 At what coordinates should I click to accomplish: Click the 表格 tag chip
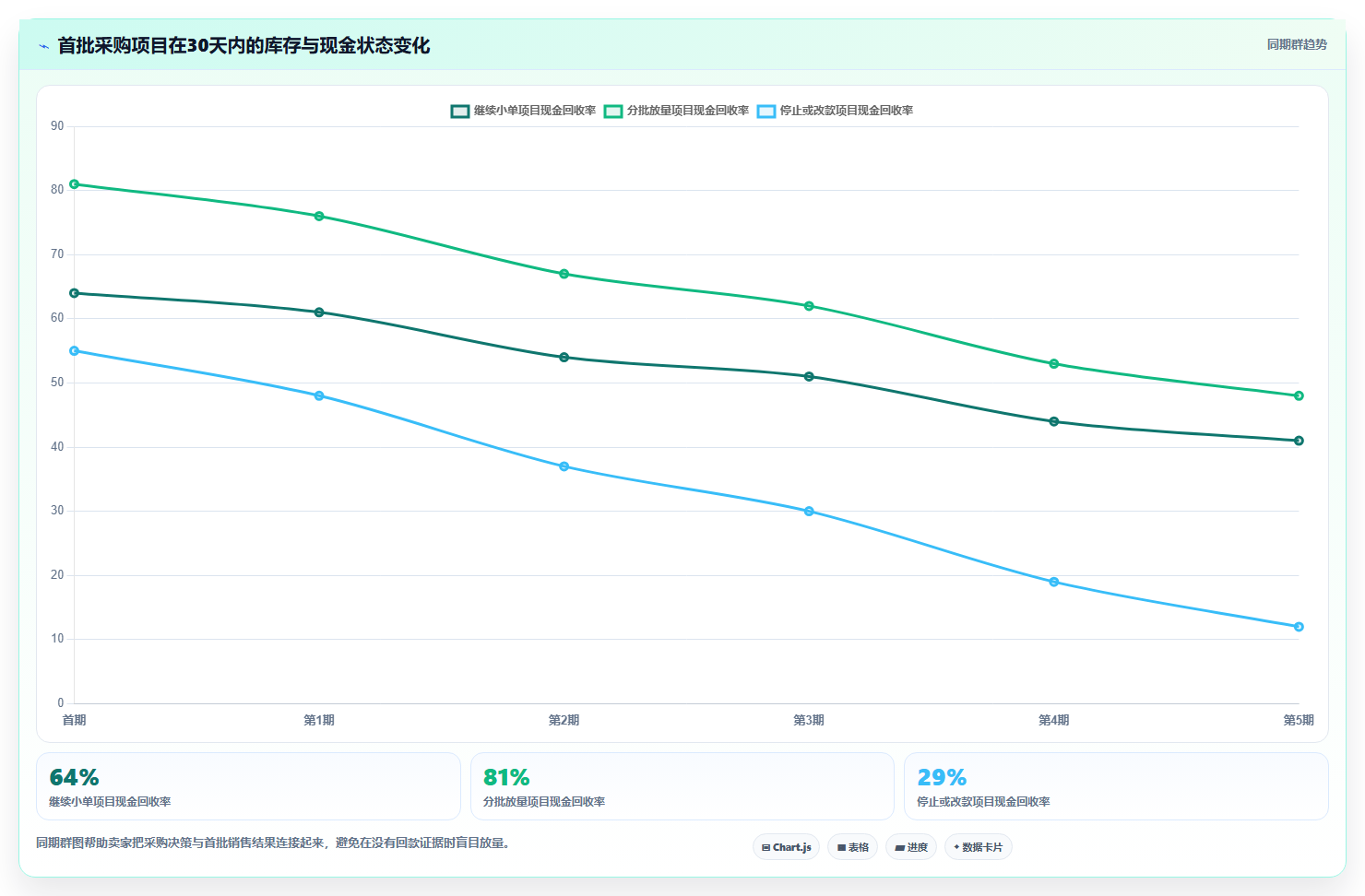click(852, 847)
